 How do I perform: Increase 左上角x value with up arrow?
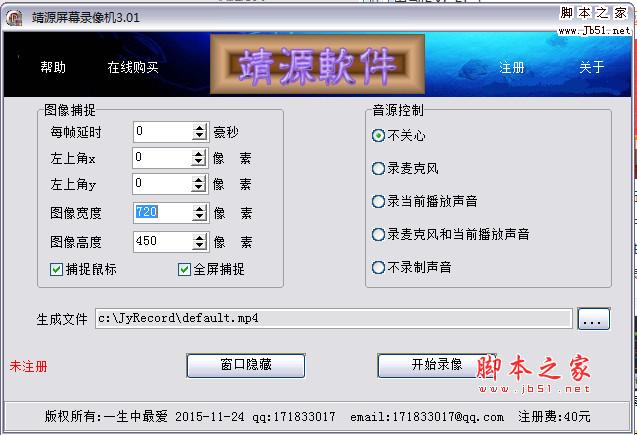198,154
